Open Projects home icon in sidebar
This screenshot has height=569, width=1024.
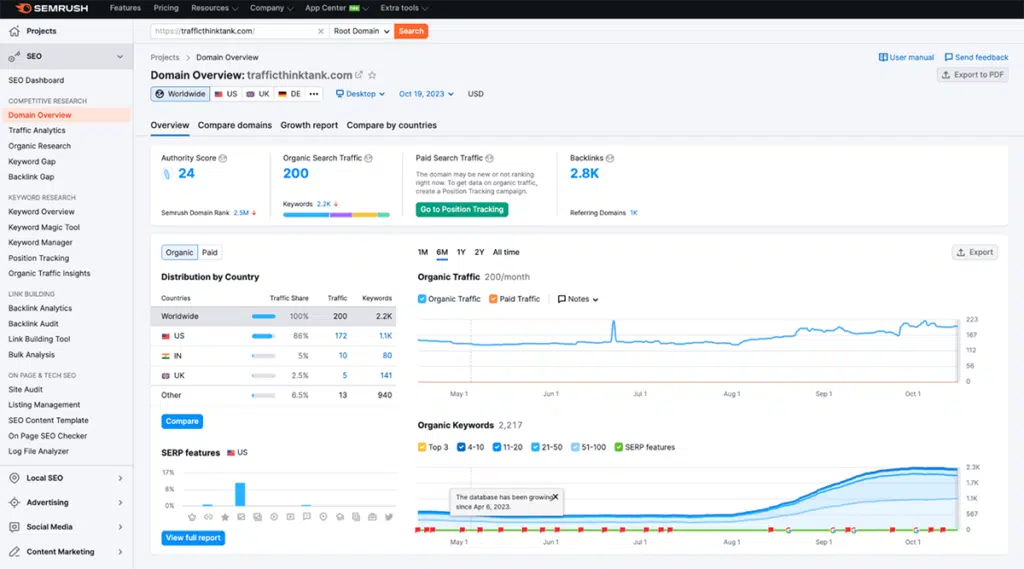[x=14, y=31]
